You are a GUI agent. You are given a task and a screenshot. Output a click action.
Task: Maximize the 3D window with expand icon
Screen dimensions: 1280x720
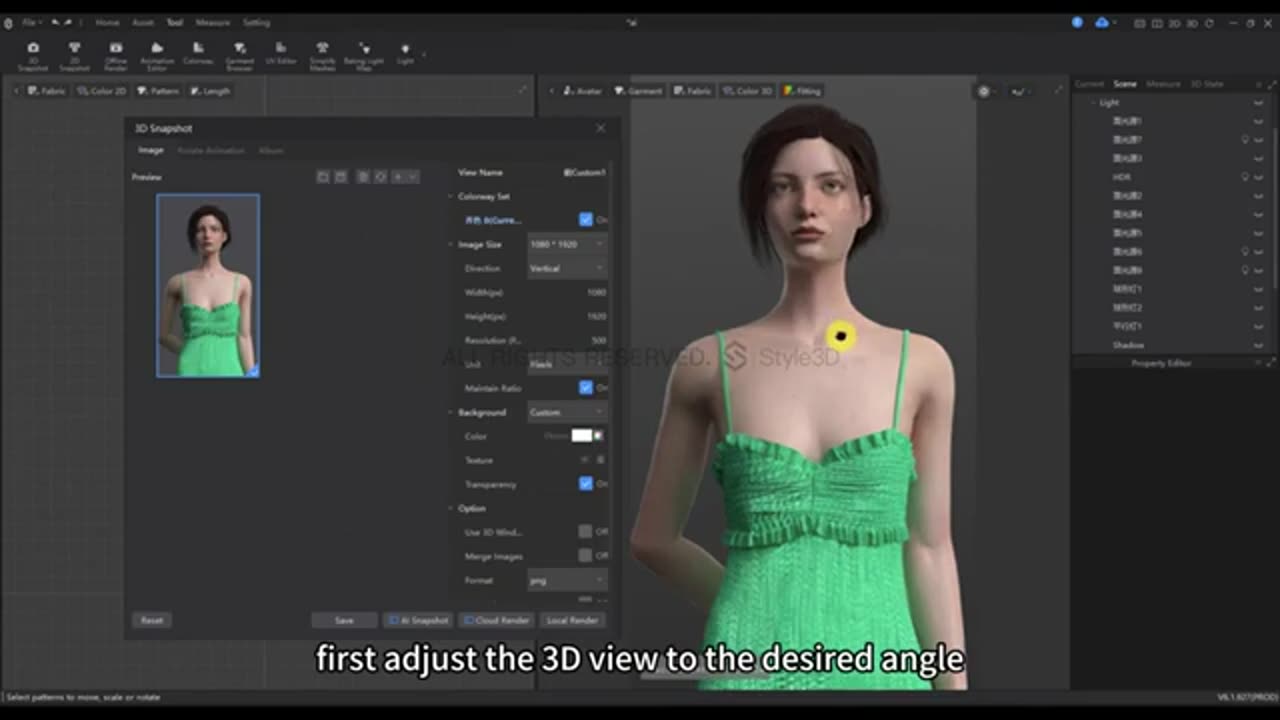point(1058,91)
